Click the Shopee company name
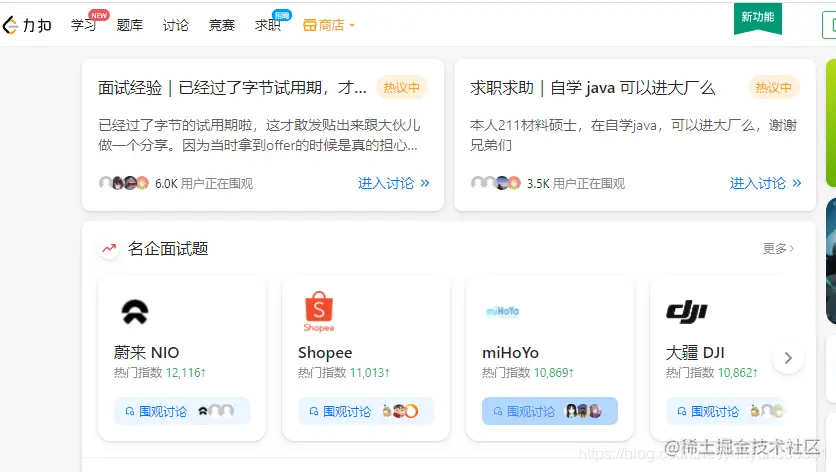Screen dimensions: 836x472 coord(325,353)
